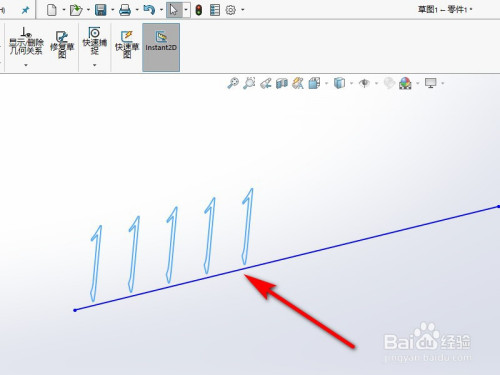Expand the Options gear dropdown arrow
This screenshot has width=500, height=375.
pos(242,10)
